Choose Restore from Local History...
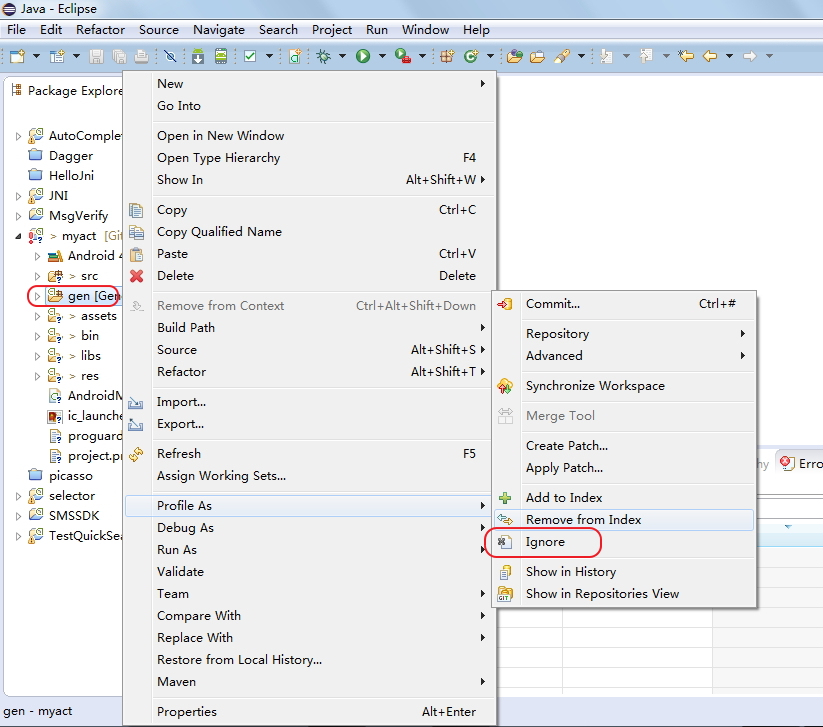This screenshot has width=823, height=727. click(x=310, y=660)
